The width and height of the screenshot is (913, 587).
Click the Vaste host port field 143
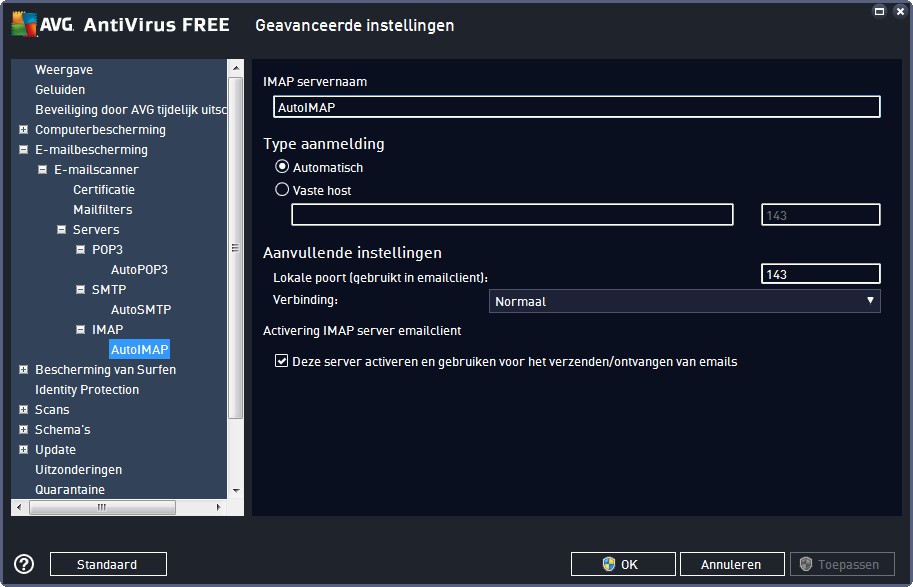(820, 215)
